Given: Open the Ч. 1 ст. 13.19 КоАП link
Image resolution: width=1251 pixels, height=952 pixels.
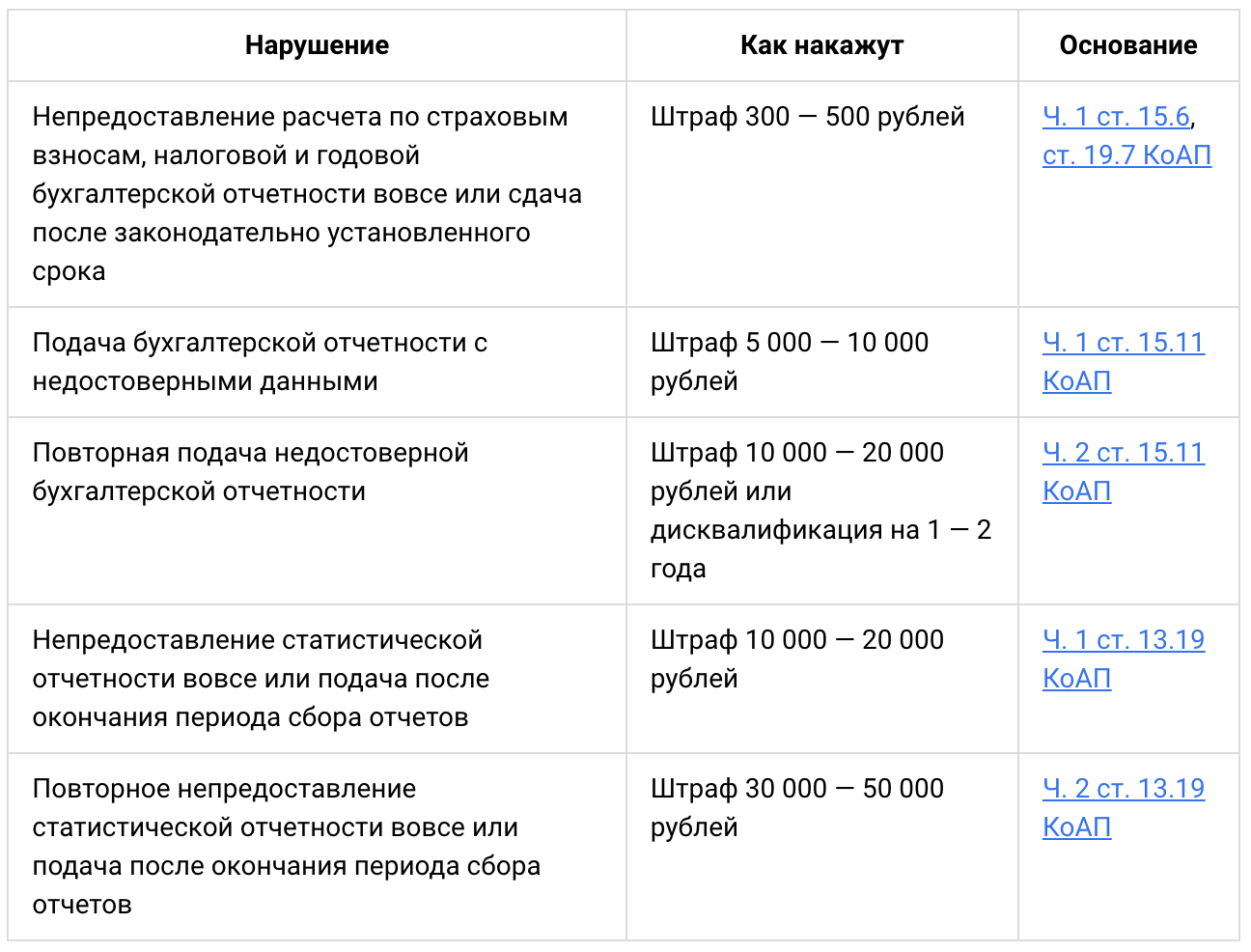Looking at the screenshot, I should (x=1124, y=659).
